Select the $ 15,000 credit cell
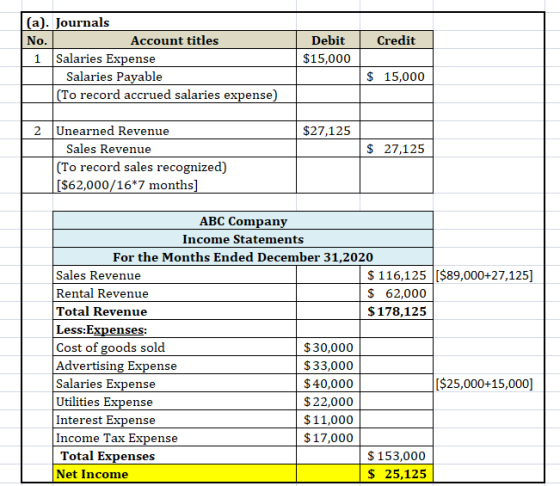Image resolution: width=560 pixels, height=486 pixels. 396,76
